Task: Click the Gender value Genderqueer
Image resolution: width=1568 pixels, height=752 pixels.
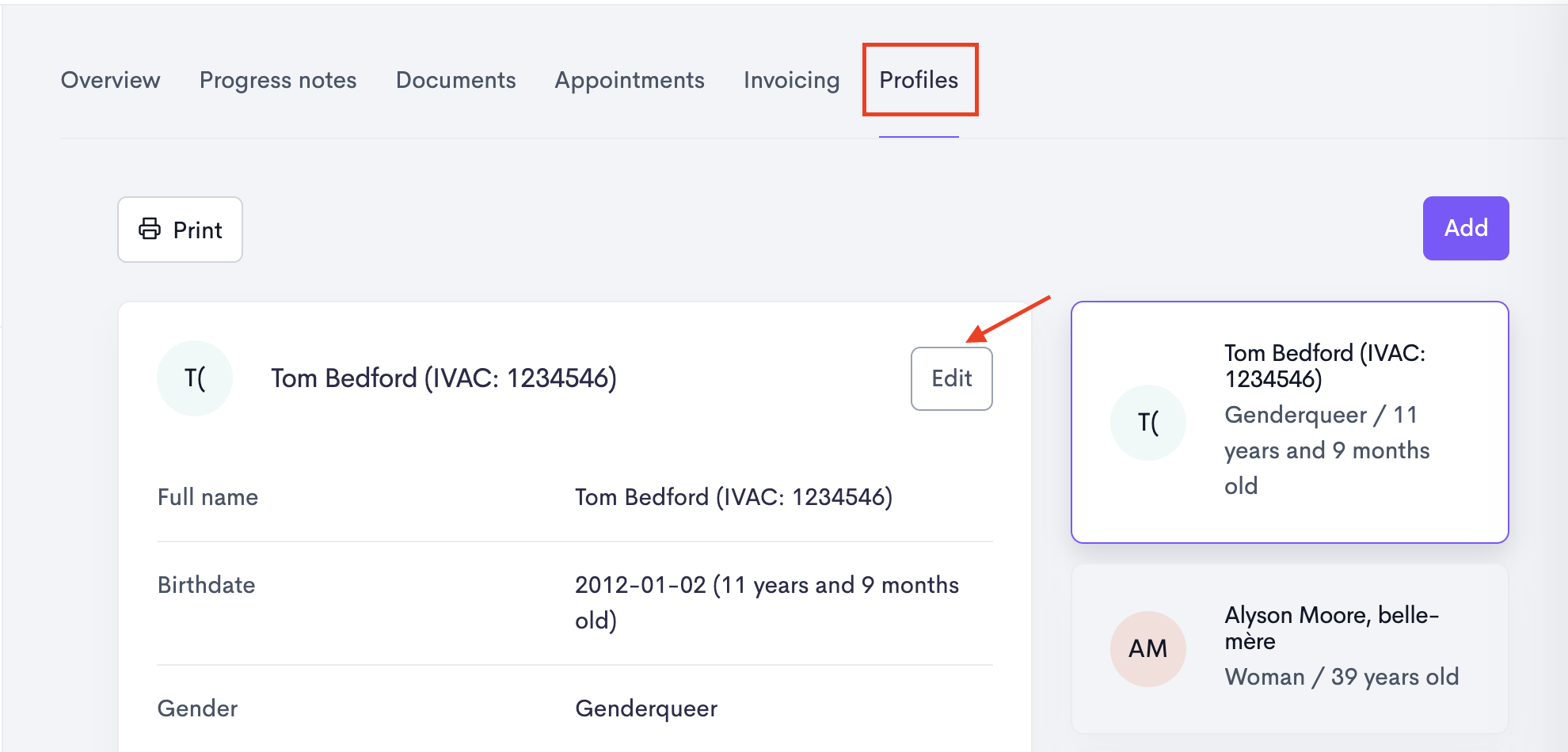Action: point(646,708)
